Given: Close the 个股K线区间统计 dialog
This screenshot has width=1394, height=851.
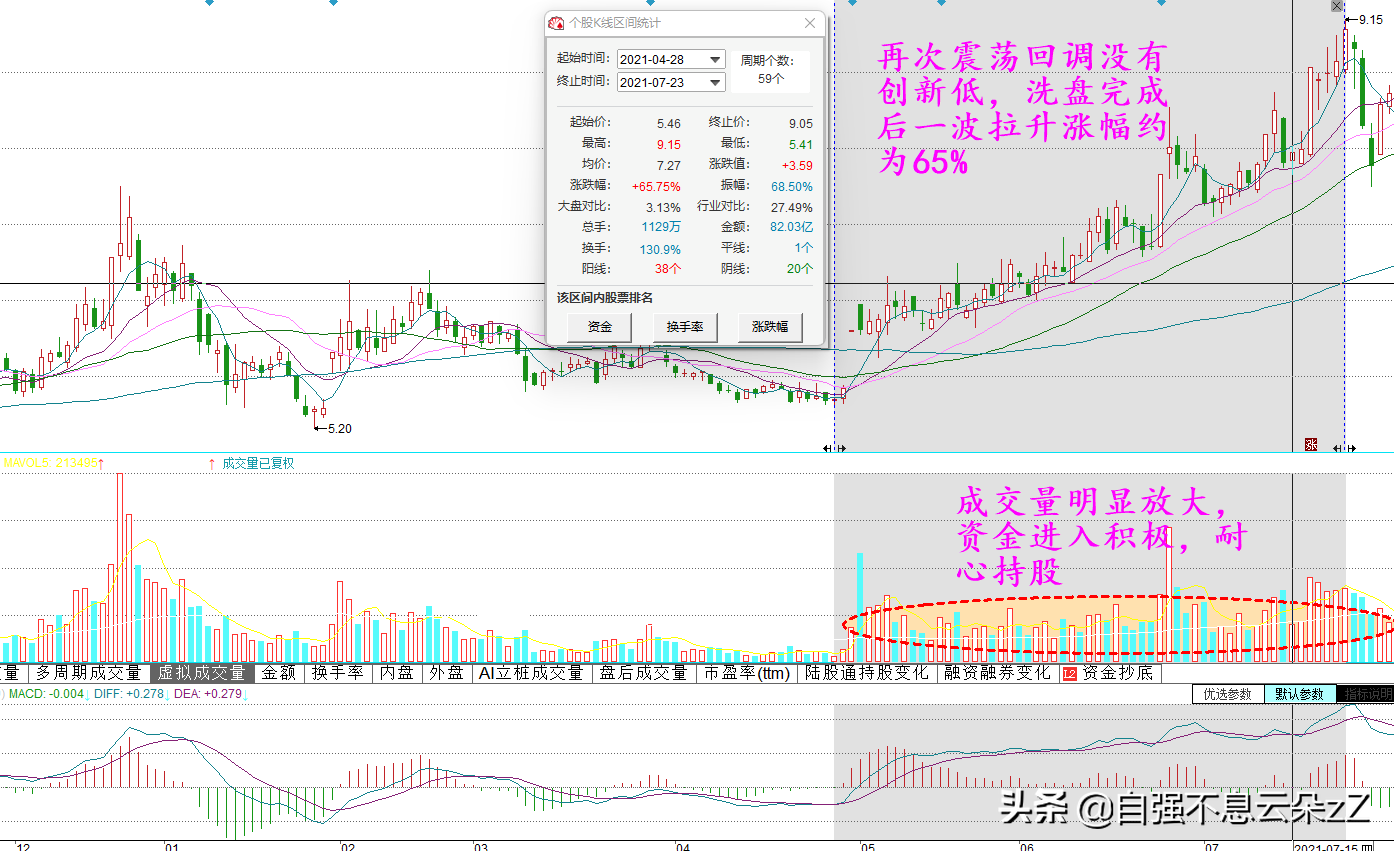Looking at the screenshot, I should point(810,23).
